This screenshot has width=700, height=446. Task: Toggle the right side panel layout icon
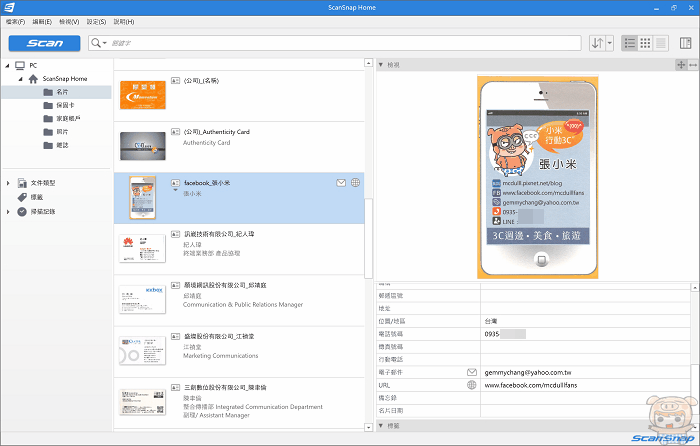[686, 43]
